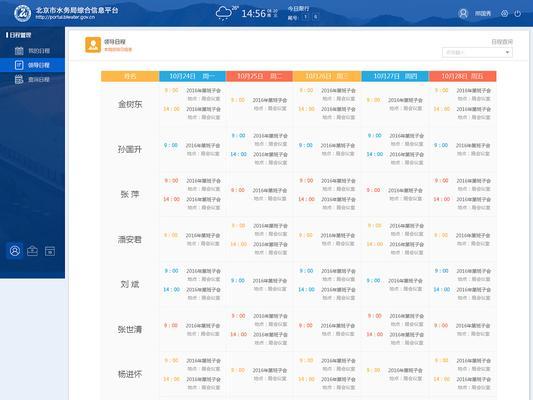Select the person icon in bottom sidebar
Viewport: 533px width, 400px height.
(15, 251)
